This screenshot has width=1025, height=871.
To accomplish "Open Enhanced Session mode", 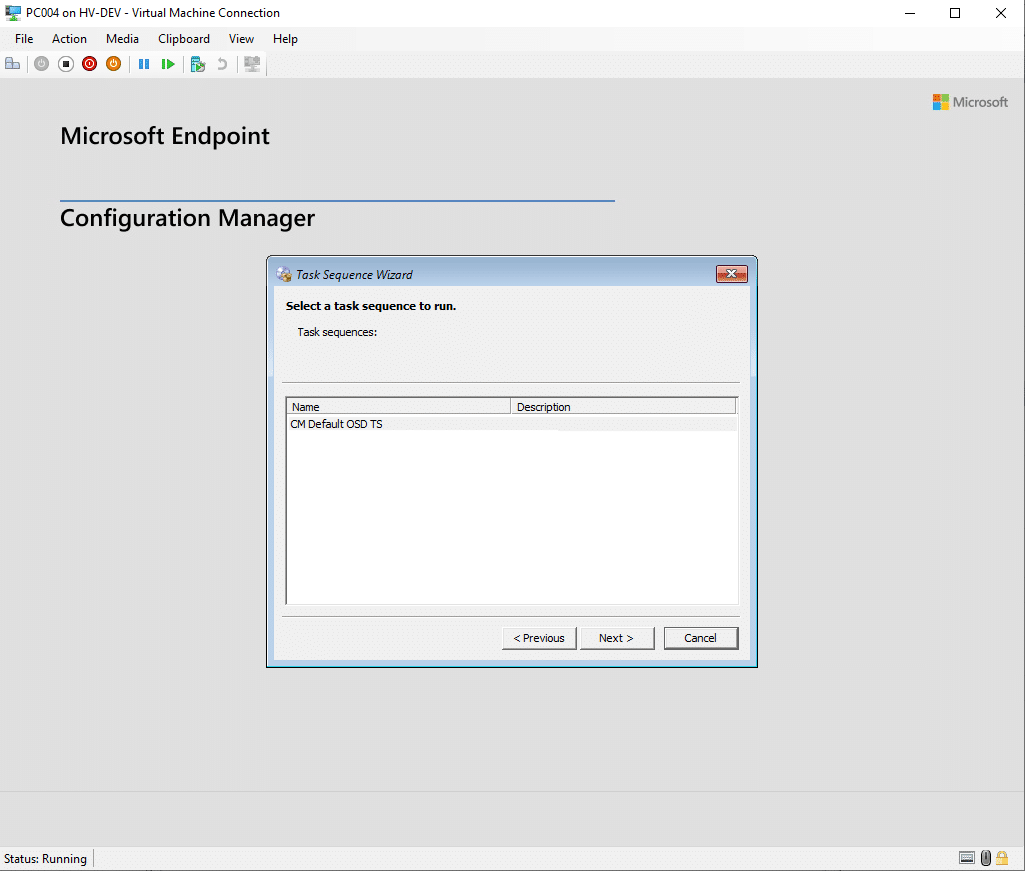I will coord(252,63).
